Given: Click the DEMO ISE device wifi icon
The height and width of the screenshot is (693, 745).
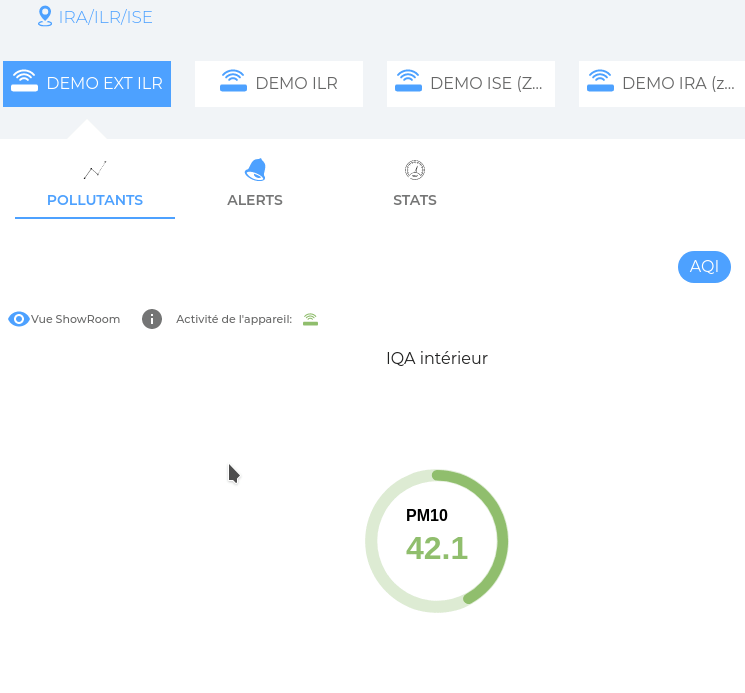Looking at the screenshot, I should tap(408, 81).
